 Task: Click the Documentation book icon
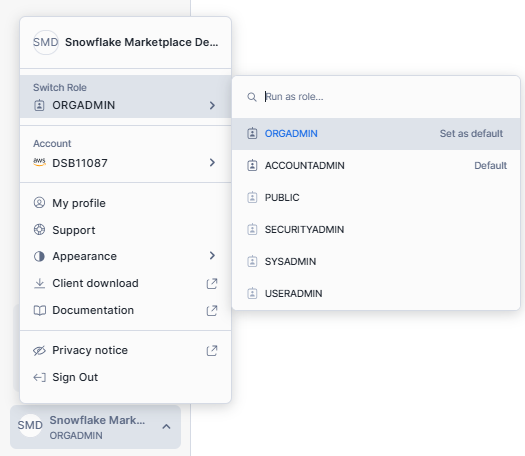click(x=39, y=310)
